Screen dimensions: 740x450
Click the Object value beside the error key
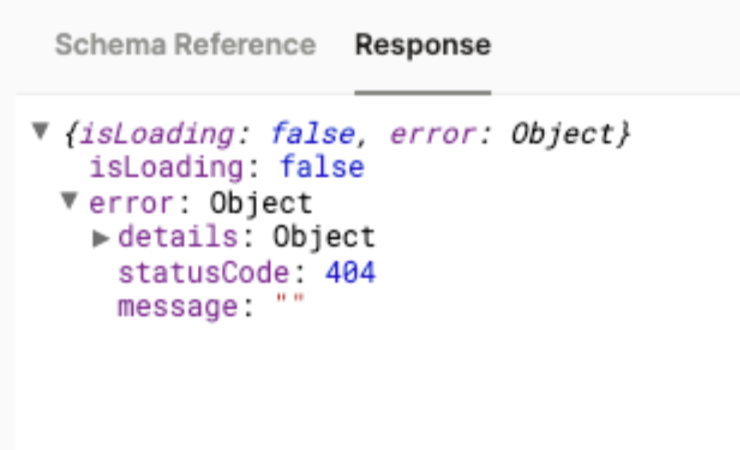pos(261,203)
